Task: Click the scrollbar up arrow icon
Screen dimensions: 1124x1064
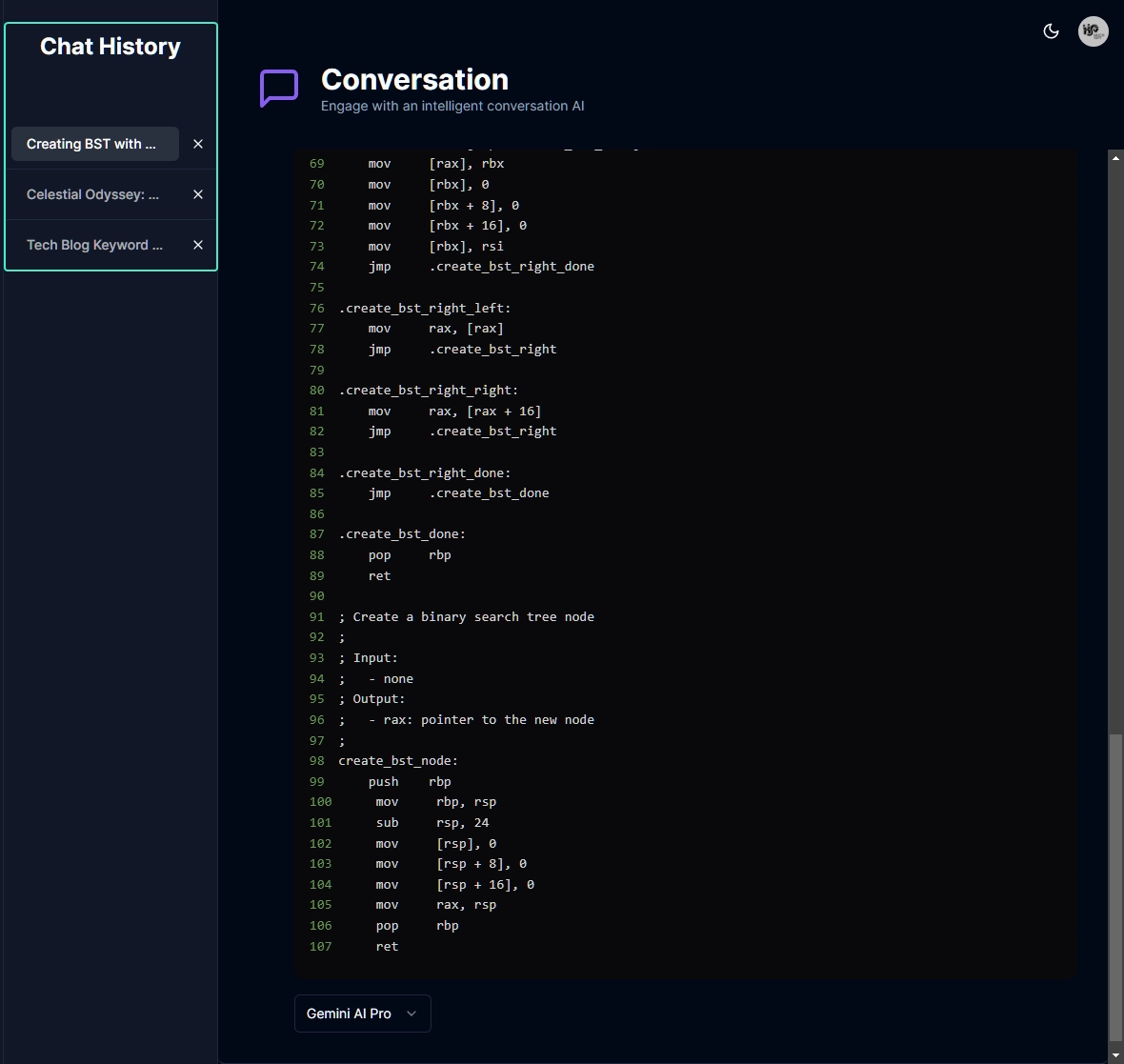Action: tap(1114, 157)
